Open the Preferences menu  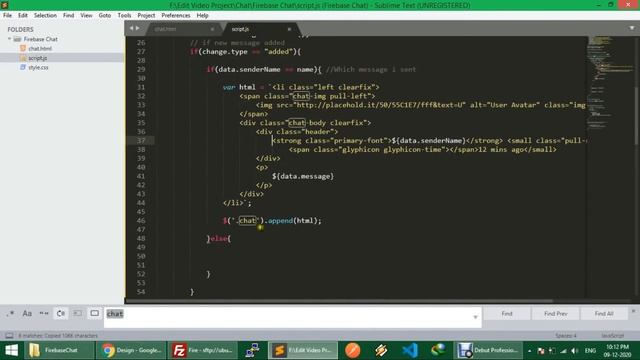(x=176, y=15)
